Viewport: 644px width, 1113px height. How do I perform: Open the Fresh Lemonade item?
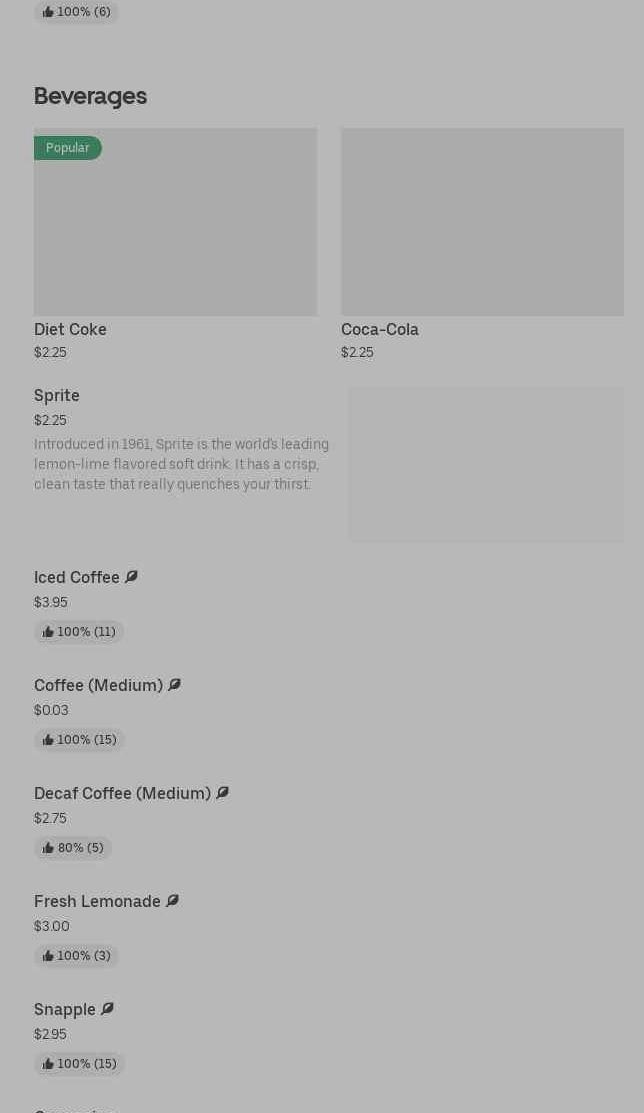tap(97, 901)
